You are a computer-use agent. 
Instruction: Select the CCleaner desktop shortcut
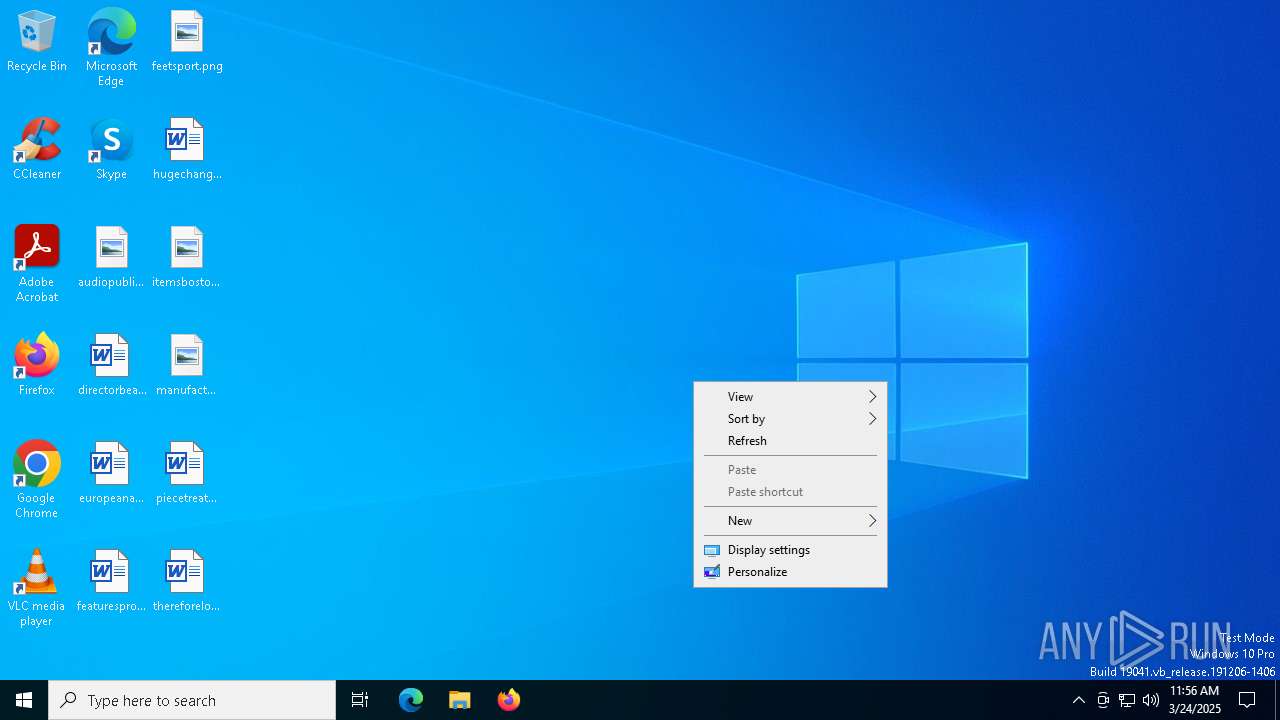click(37, 150)
